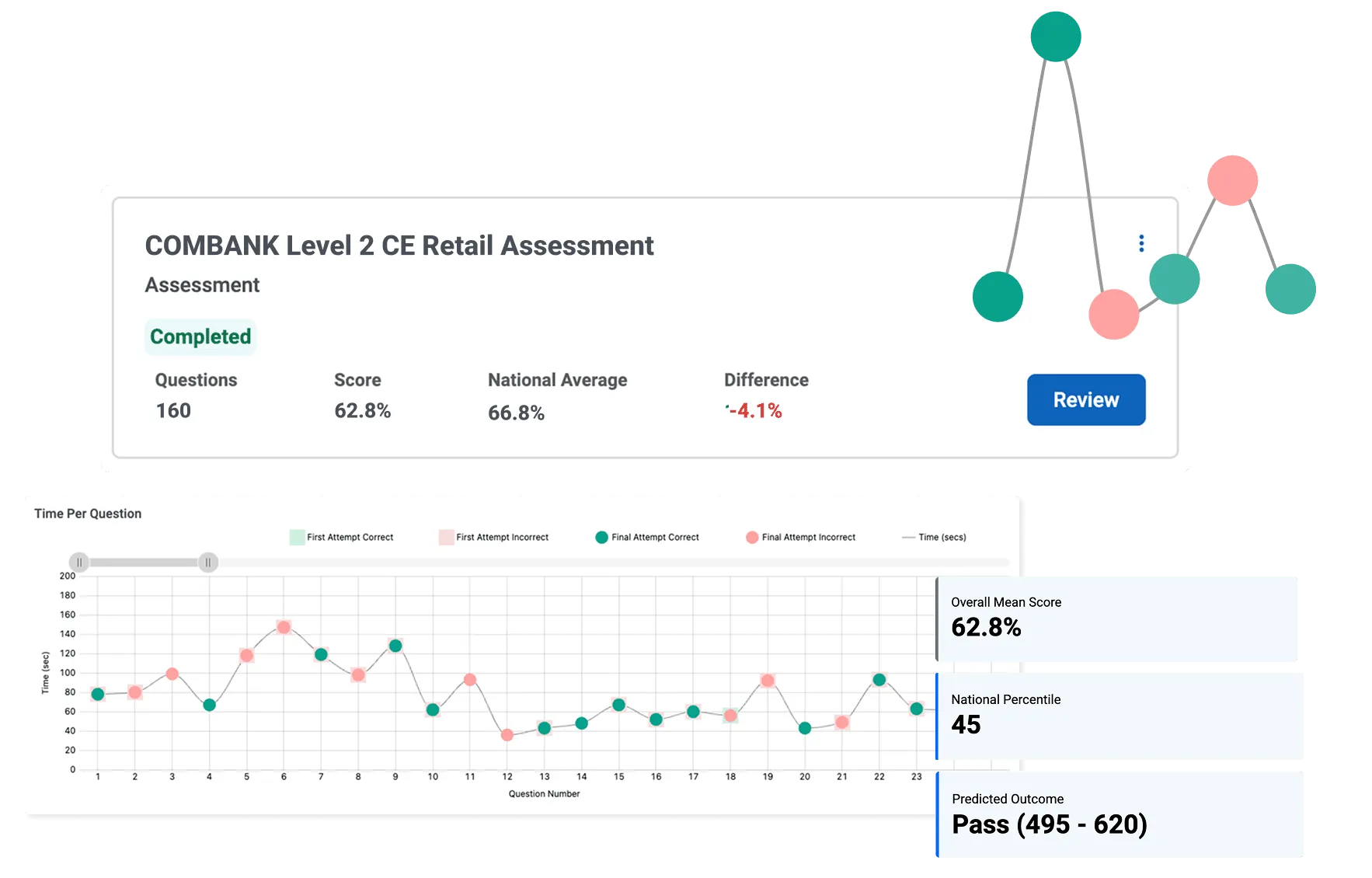
Task: Select the question 9 data point
Action: [x=395, y=646]
